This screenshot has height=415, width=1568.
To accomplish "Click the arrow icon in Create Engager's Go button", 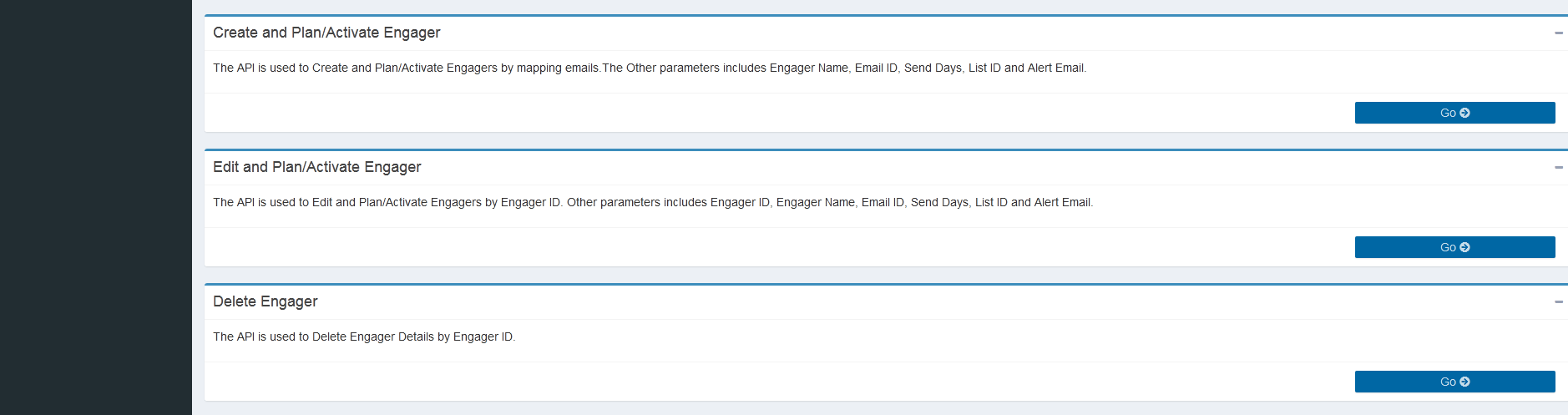I will click(1464, 113).
